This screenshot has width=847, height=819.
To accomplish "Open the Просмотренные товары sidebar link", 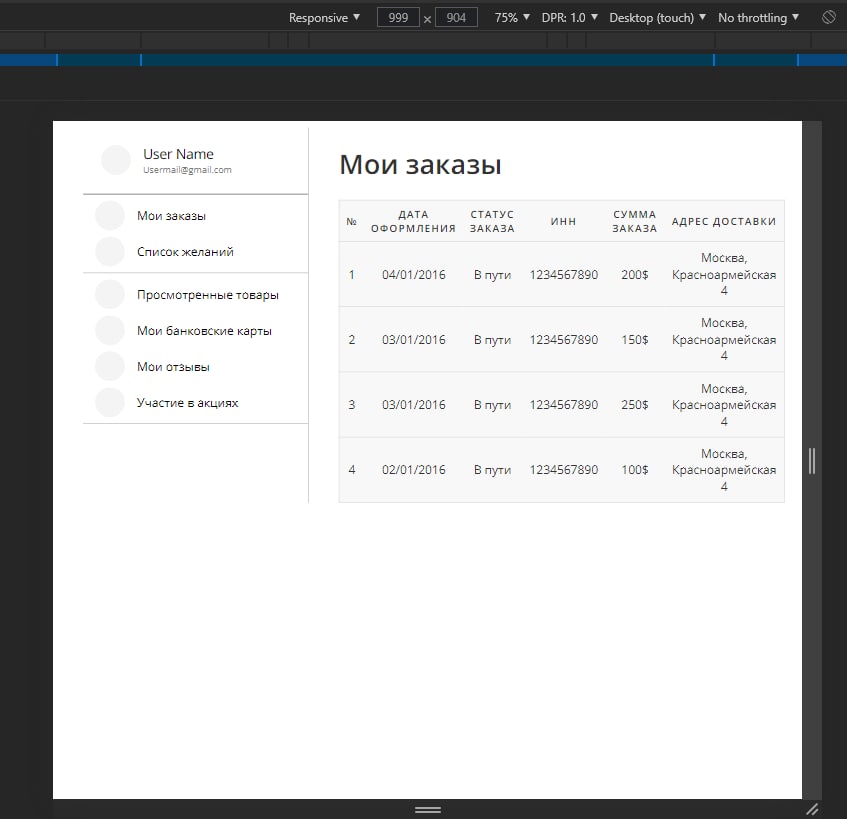I will [208, 295].
